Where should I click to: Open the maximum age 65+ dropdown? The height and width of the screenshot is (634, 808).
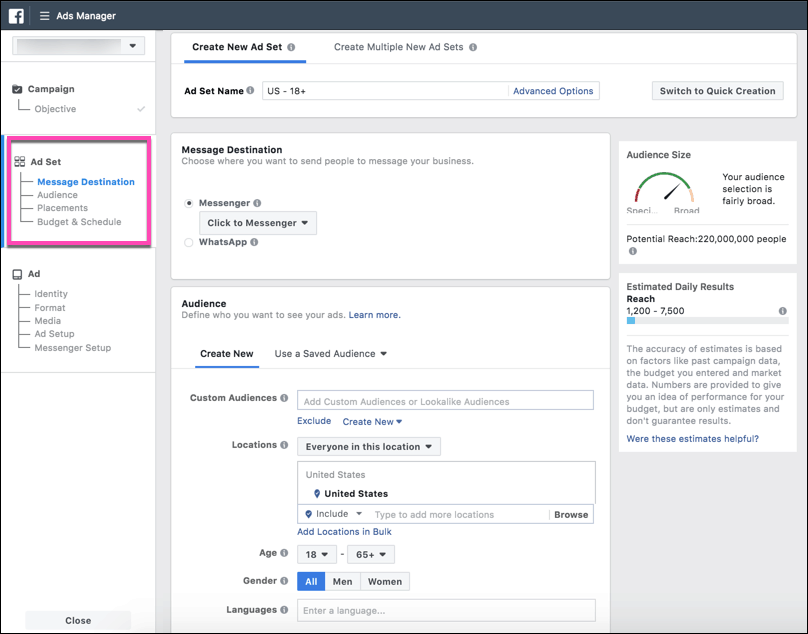[371, 555]
